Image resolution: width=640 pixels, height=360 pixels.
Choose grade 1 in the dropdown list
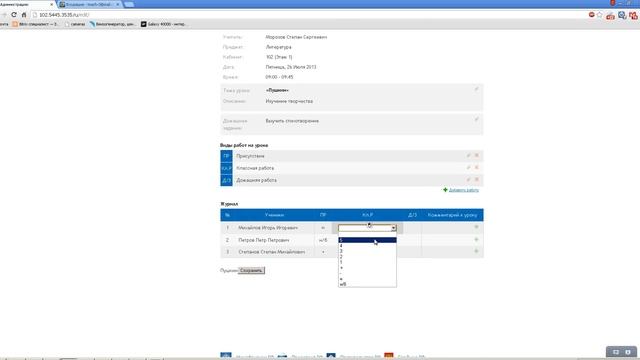367,262
